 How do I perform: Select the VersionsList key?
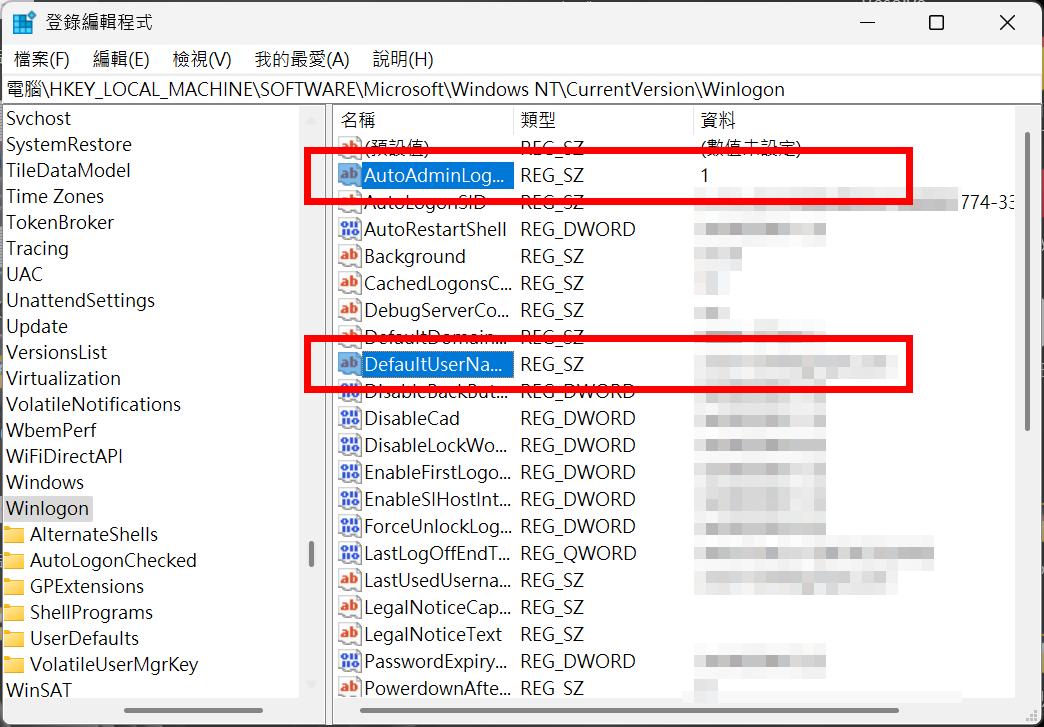point(57,352)
